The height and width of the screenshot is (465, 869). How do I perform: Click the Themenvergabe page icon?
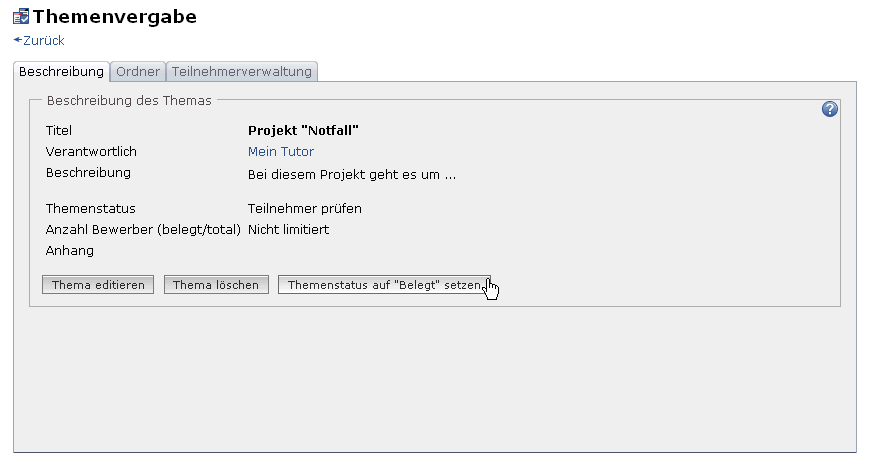click(20, 17)
